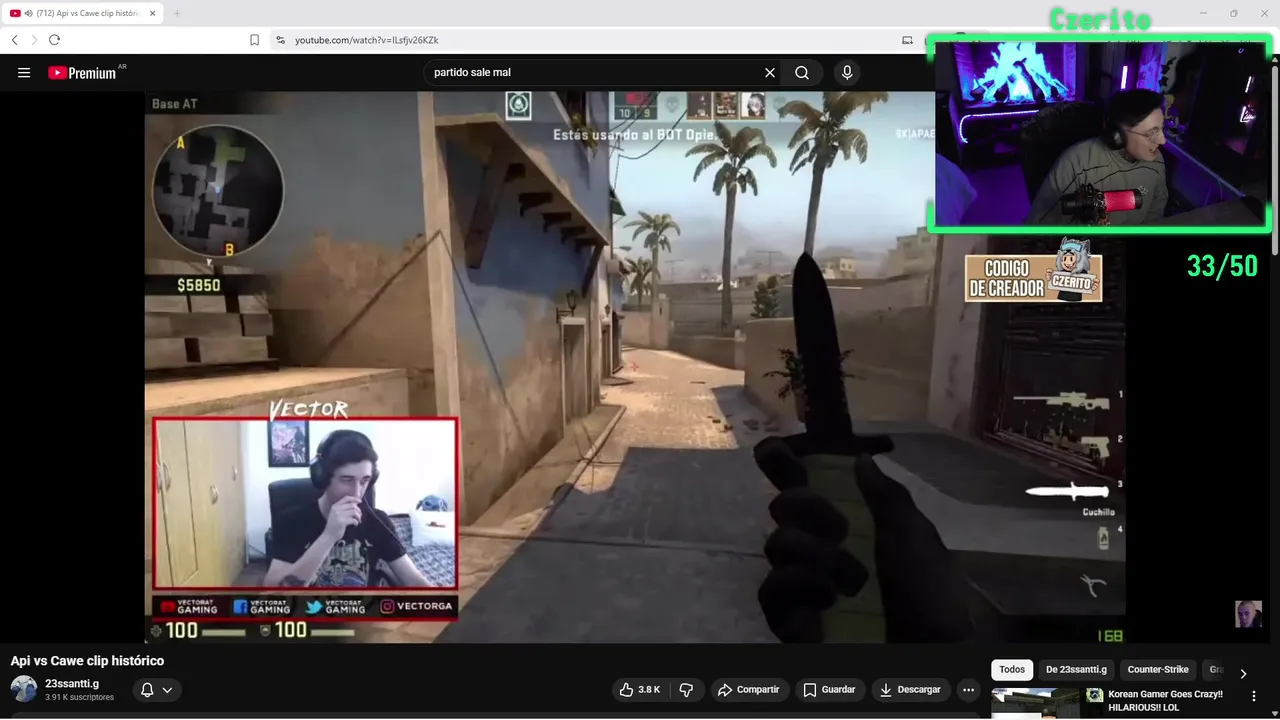
Task: Click the 3.91 K suscriptores text
Action: [x=79, y=697]
